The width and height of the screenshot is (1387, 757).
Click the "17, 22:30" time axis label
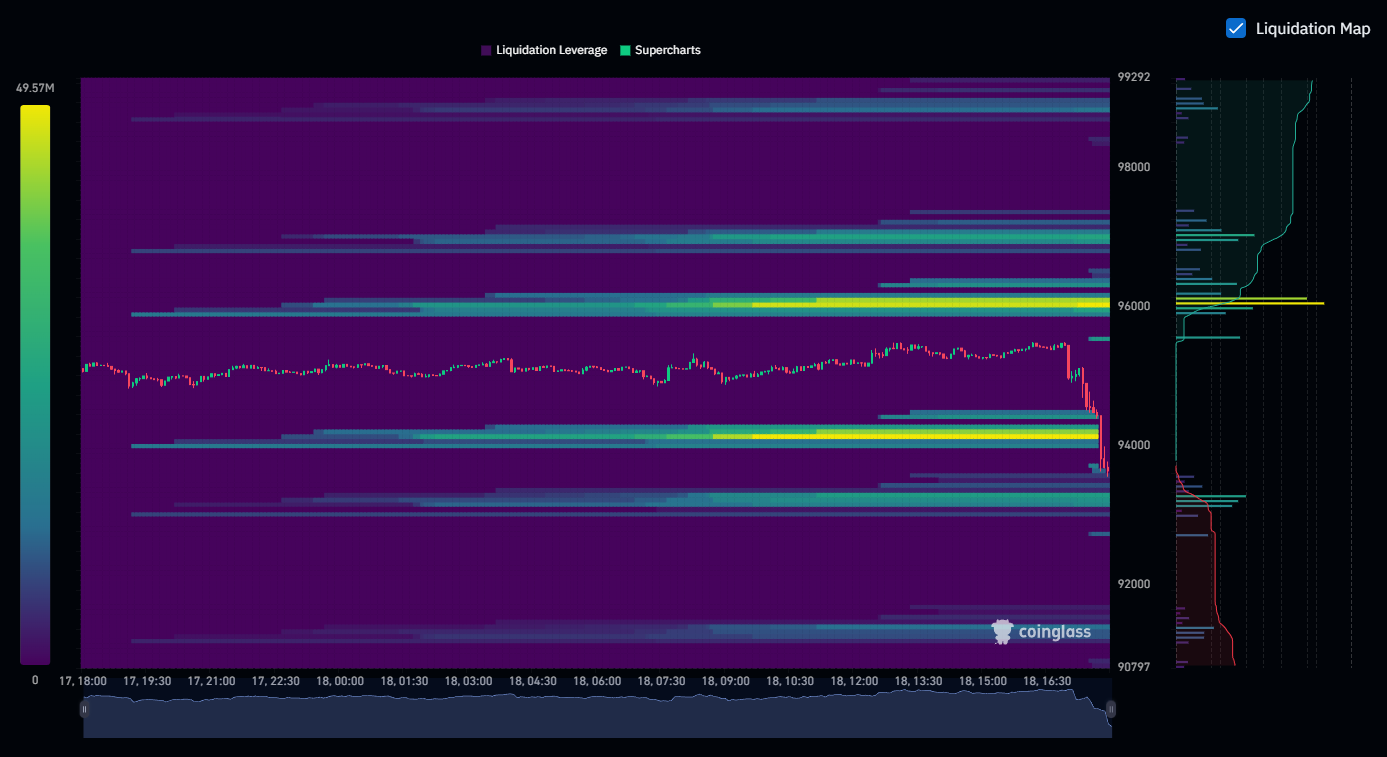[x=276, y=681]
